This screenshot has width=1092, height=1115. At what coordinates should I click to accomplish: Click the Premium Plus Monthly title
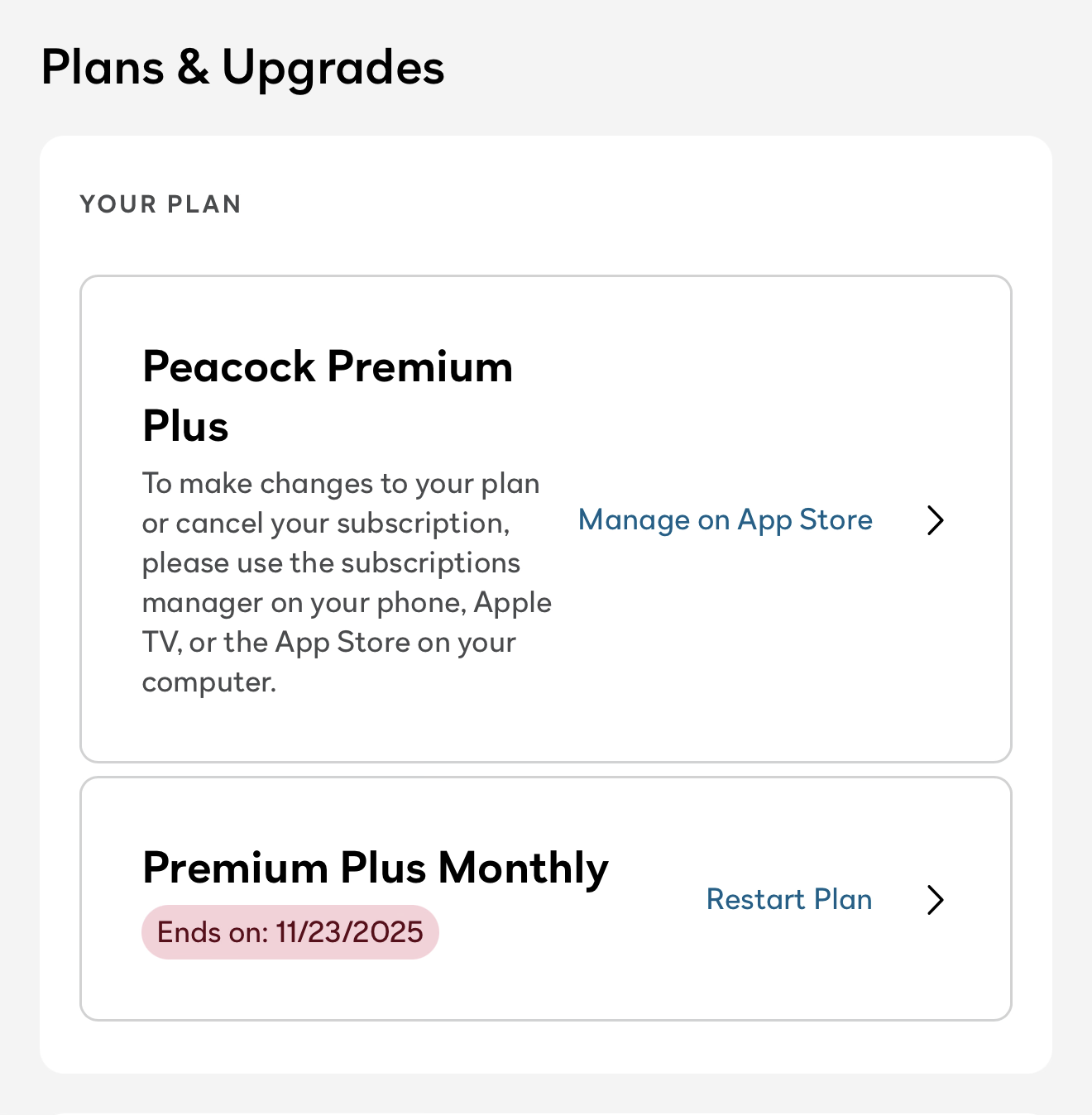click(376, 868)
